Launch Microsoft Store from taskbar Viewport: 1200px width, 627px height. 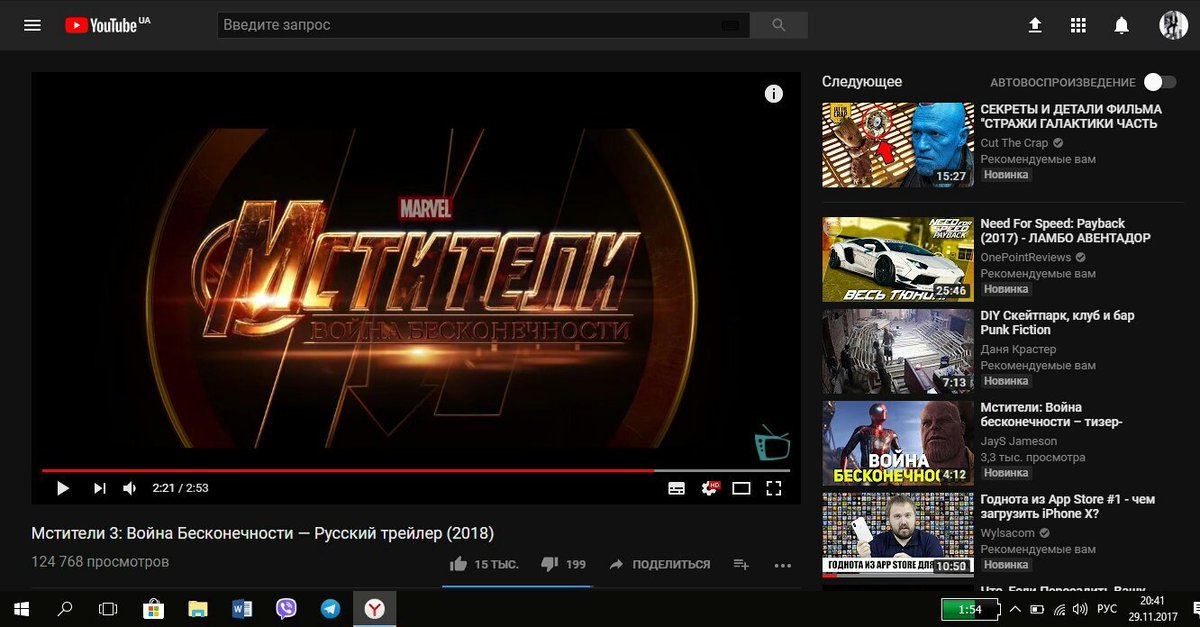point(153,609)
